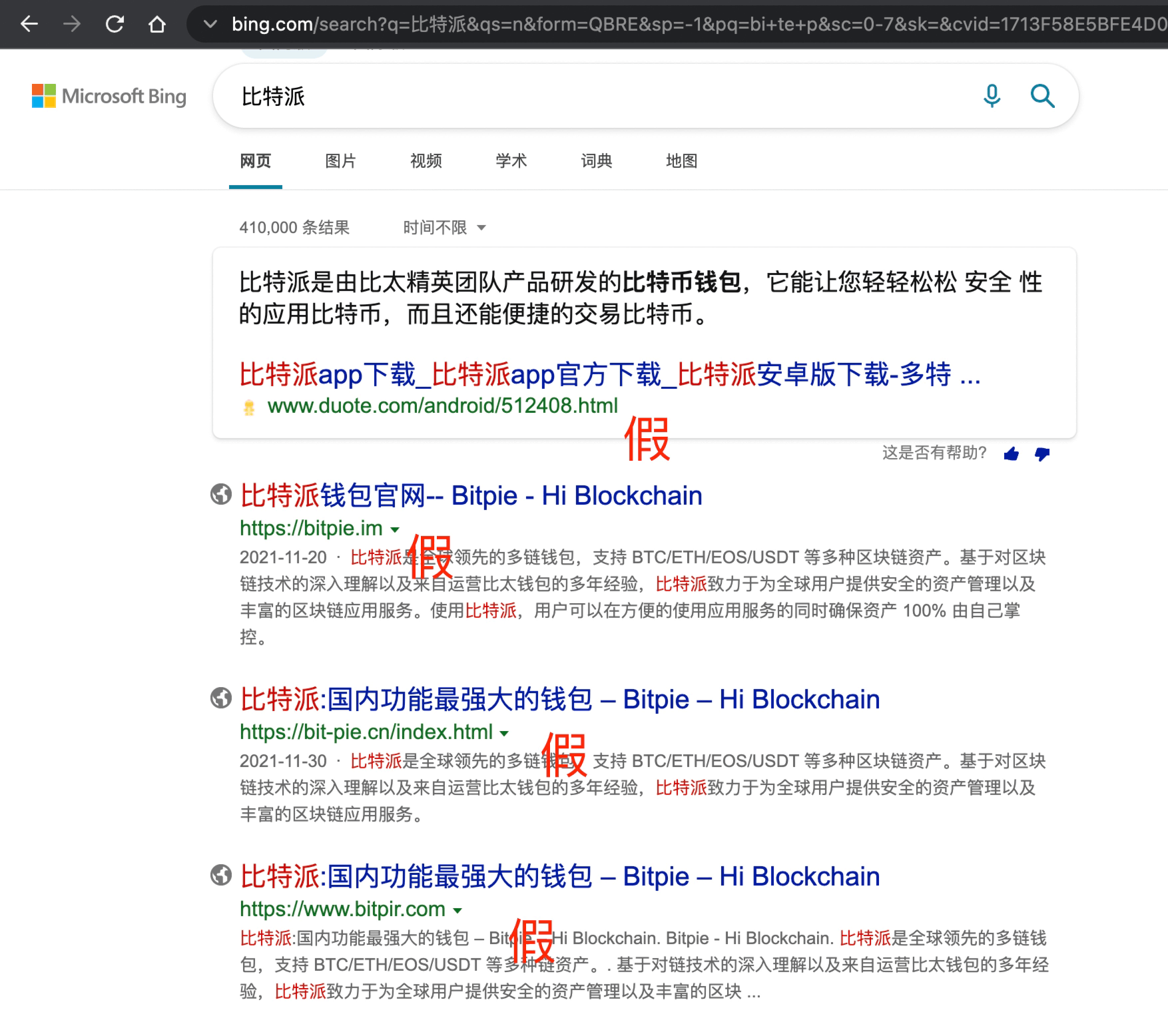Expand the address bar chevron

(x=210, y=25)
